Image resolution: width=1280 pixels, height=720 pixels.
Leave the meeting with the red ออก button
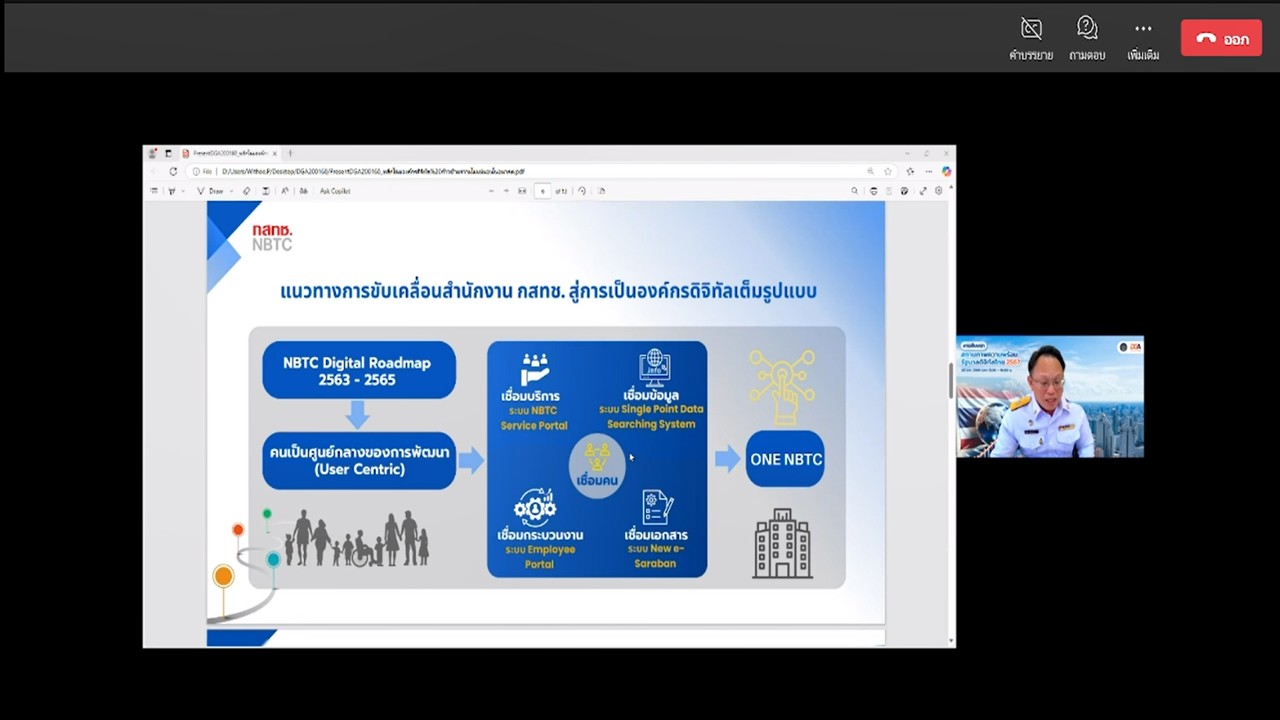pos(1221,39)
